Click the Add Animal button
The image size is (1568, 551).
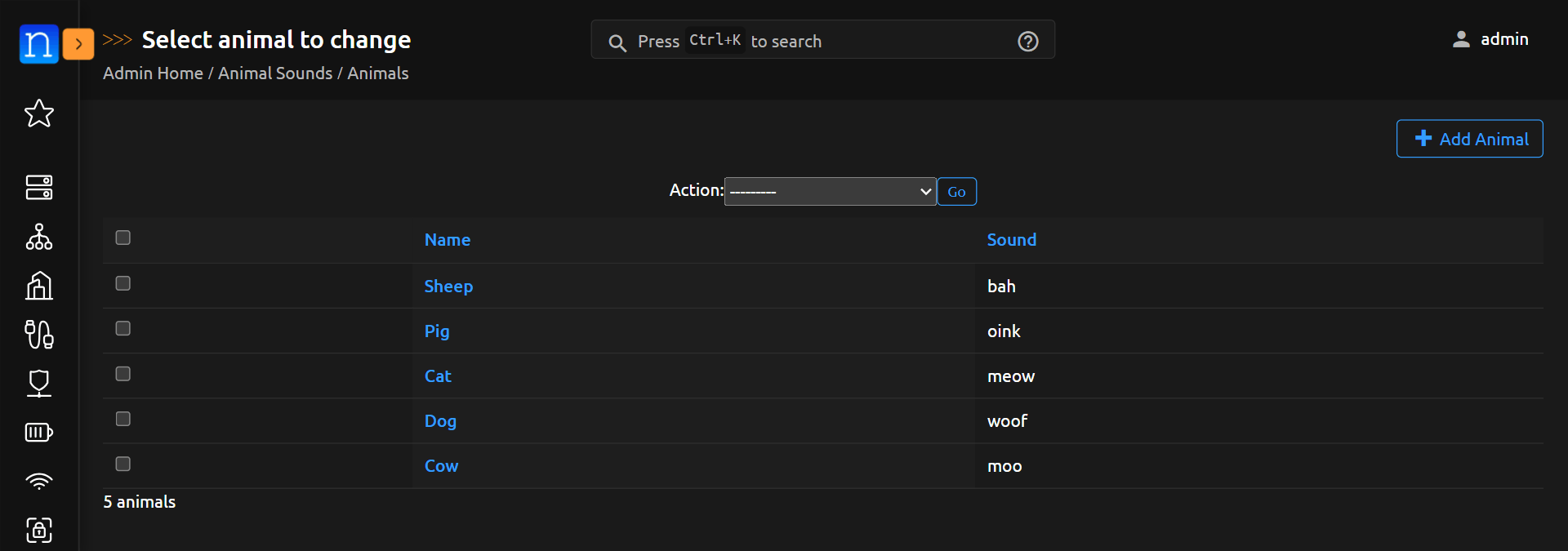point(1469,139)
